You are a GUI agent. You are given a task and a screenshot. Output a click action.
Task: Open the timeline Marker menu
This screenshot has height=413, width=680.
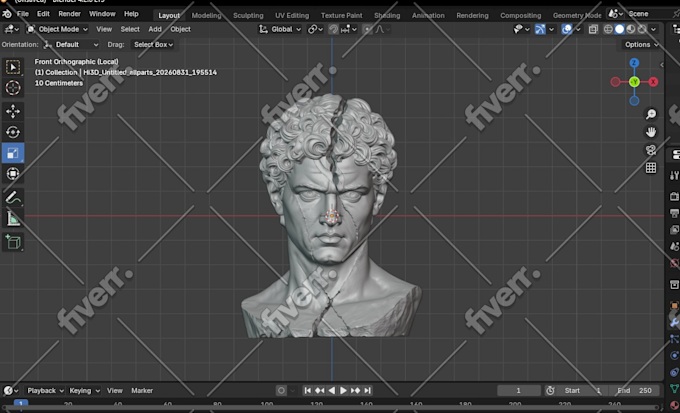(x=142, y=390)
